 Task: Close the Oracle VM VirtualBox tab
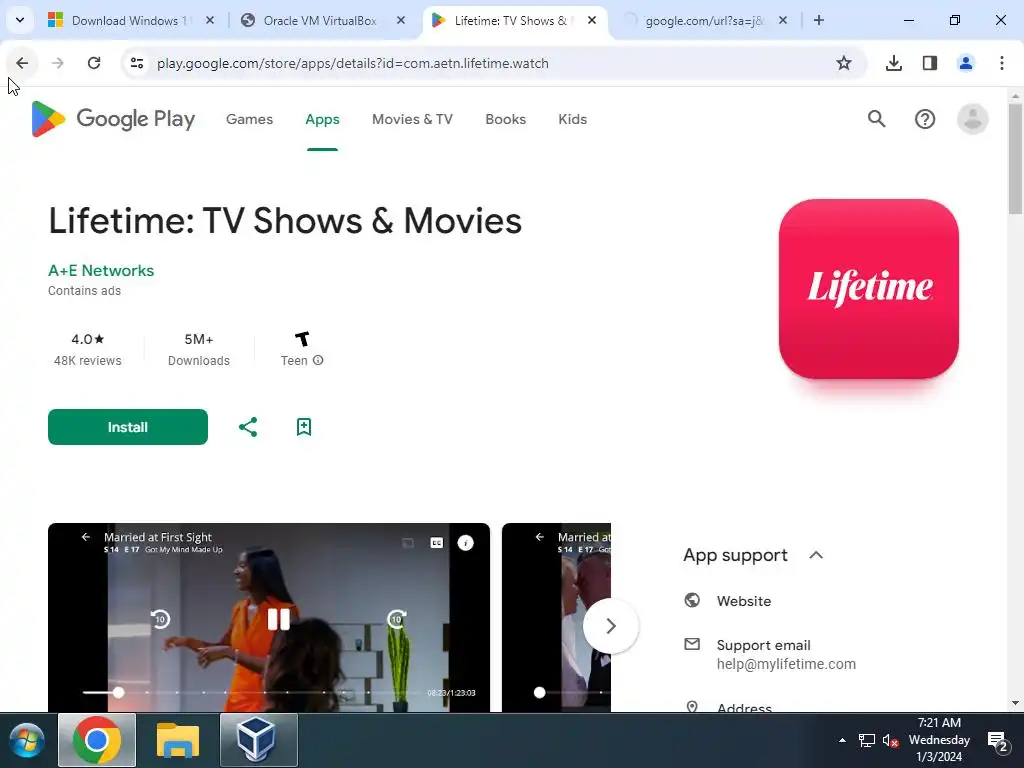(401, 20)
